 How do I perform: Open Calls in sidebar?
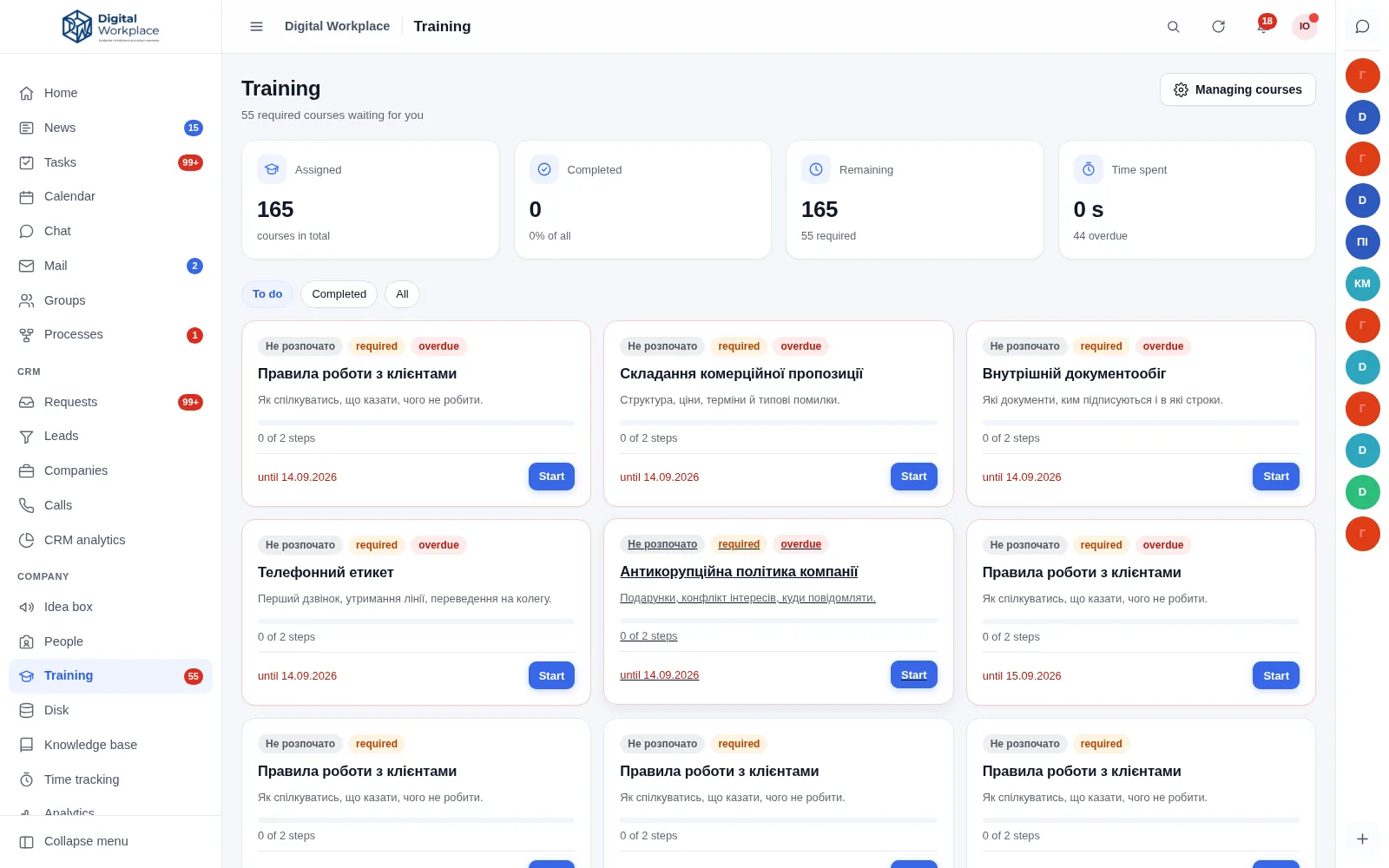point(110,505)
